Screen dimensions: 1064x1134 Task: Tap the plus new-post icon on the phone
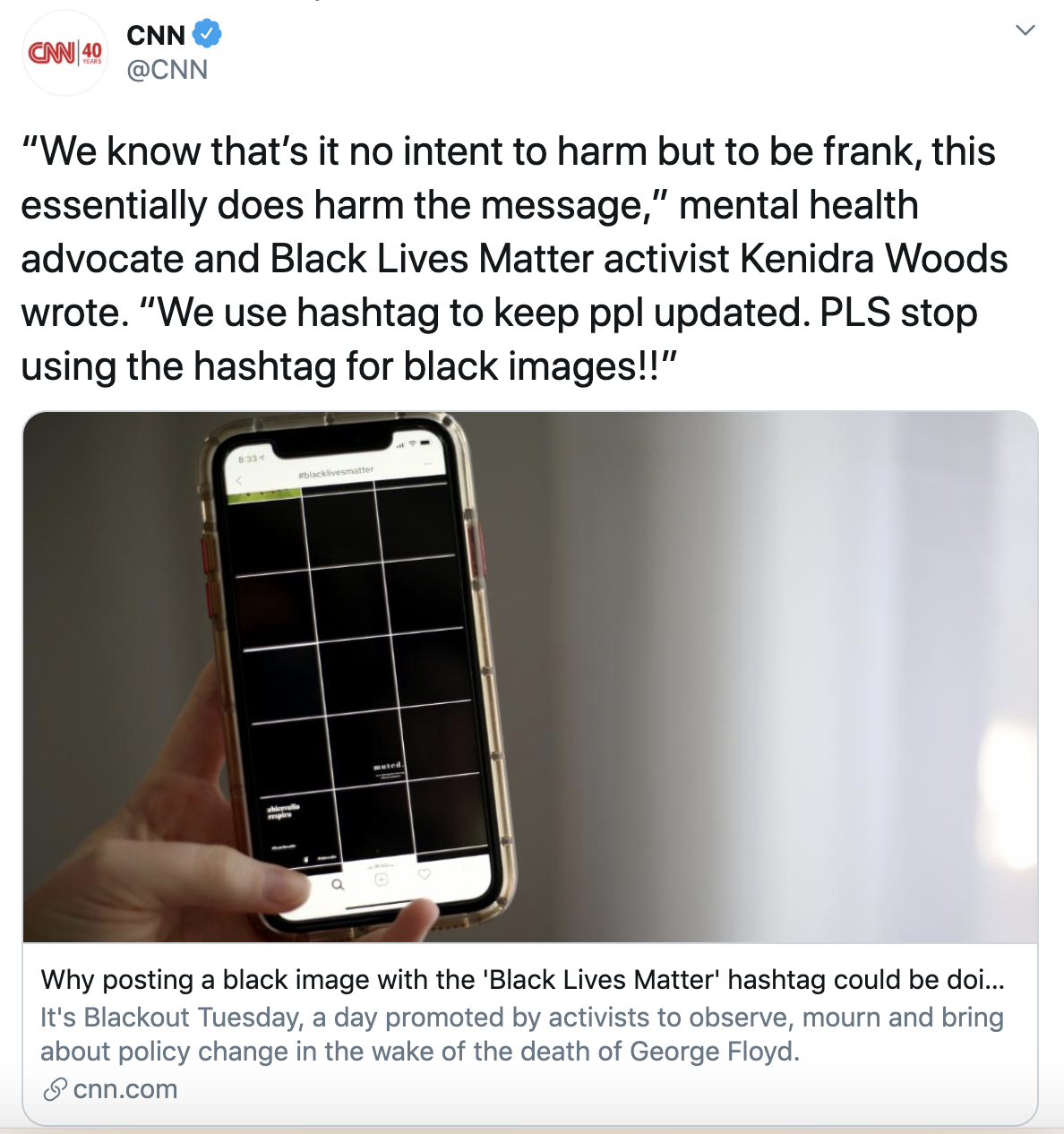[x=382, y=880]
